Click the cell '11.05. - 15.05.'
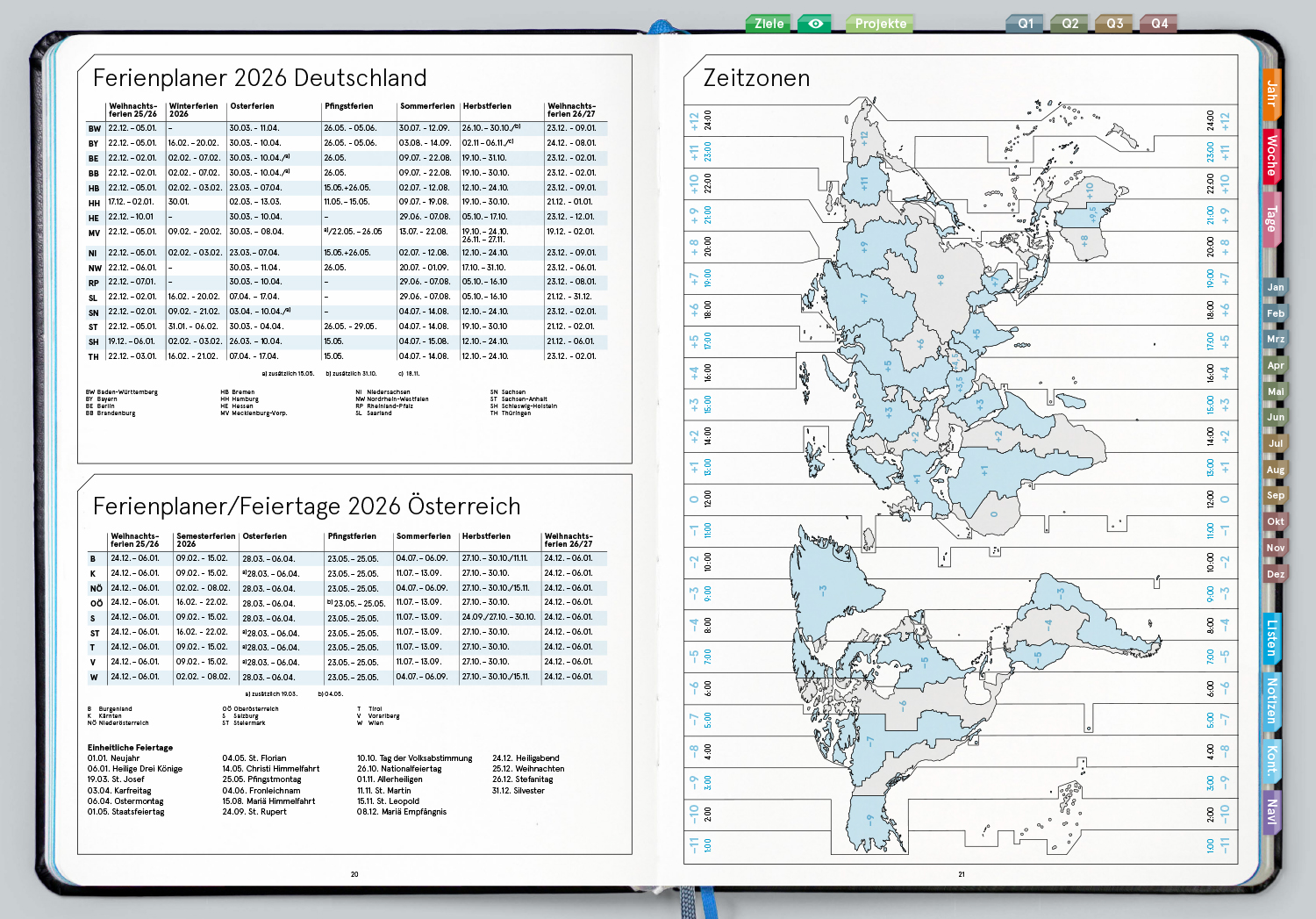The width and height of the screenshot is (1316, 919). pos(347,202)
